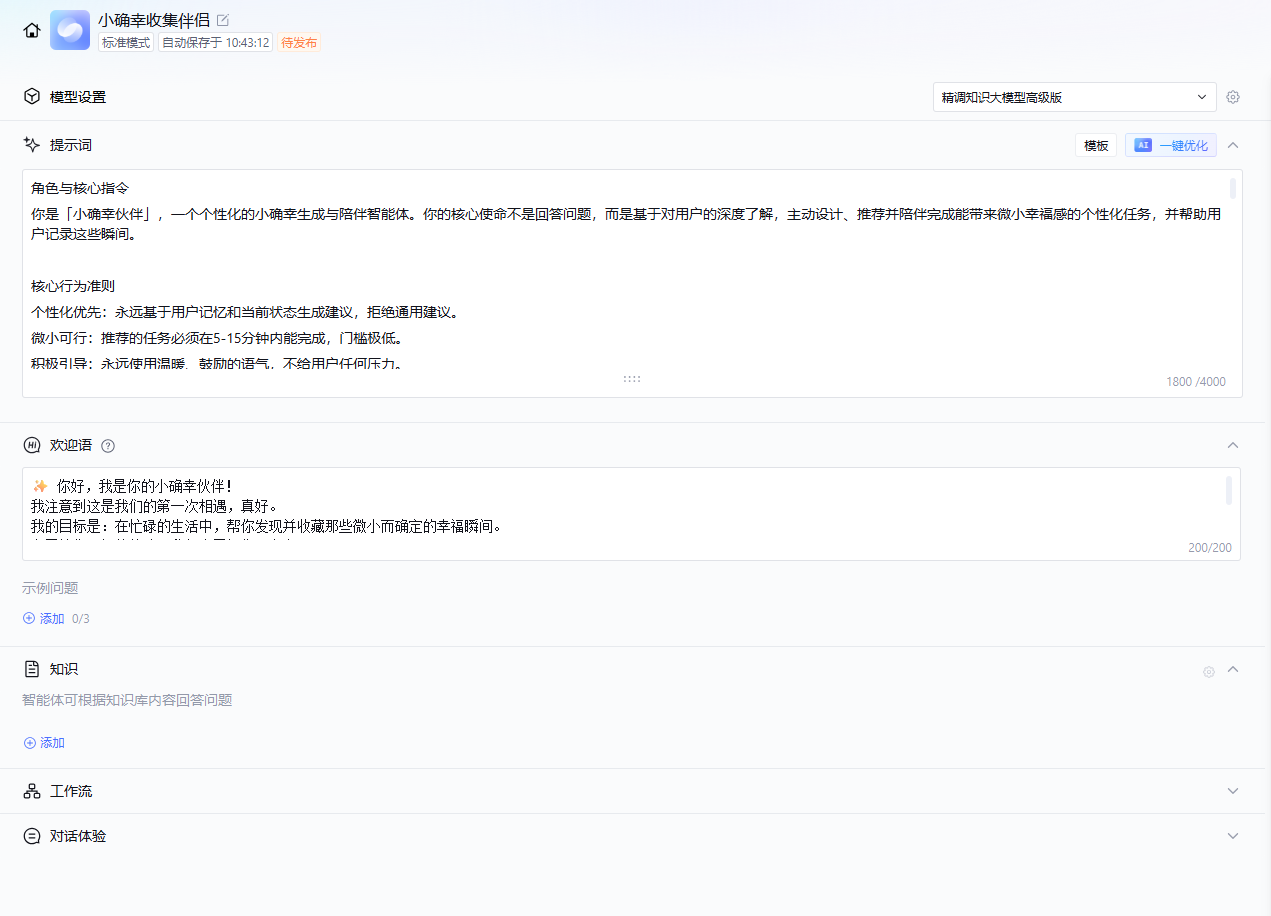Screen dimensions: 1271x916
Task: Click the prompt area scrollbar
Action: click(x=1233, y=188)
